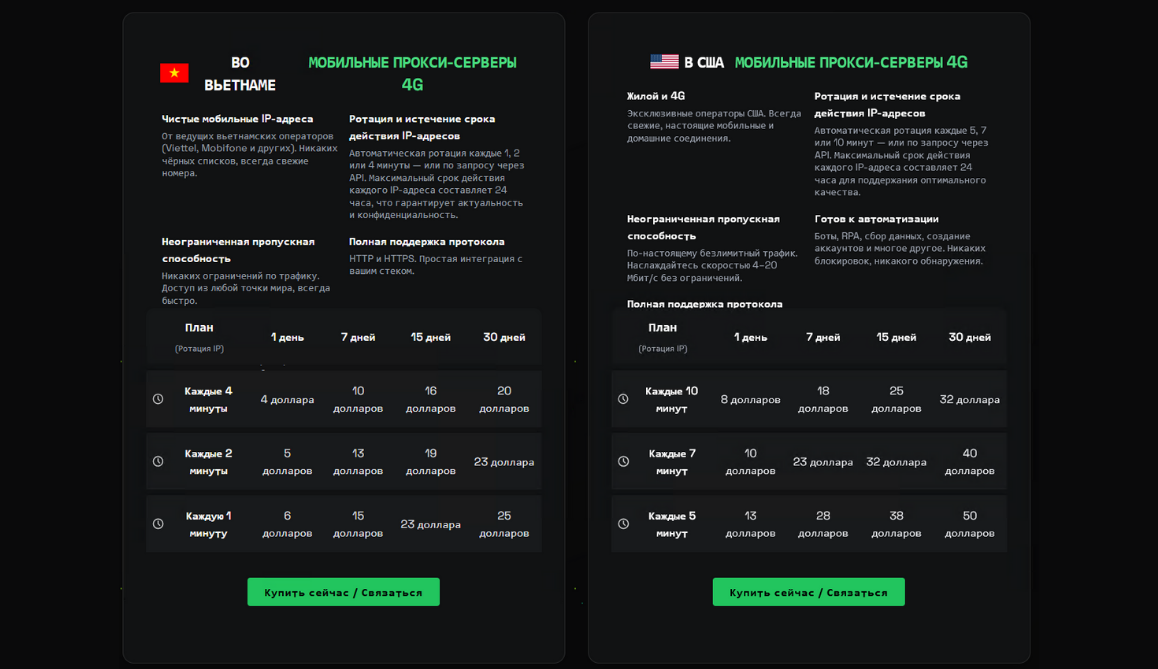Click clock icon beside Каждые 2 минуты
This screenshot has height=669, width=1158.
pyautogui.click(x=158, y=462)
